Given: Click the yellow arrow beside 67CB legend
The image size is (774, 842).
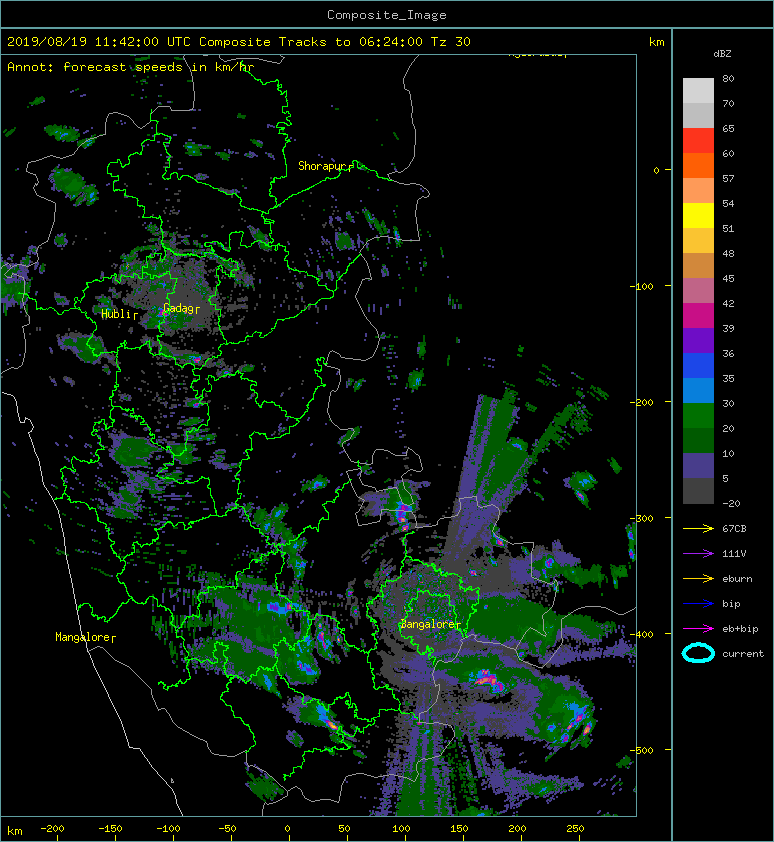Looking at the screenshot, I should (698, 529).
